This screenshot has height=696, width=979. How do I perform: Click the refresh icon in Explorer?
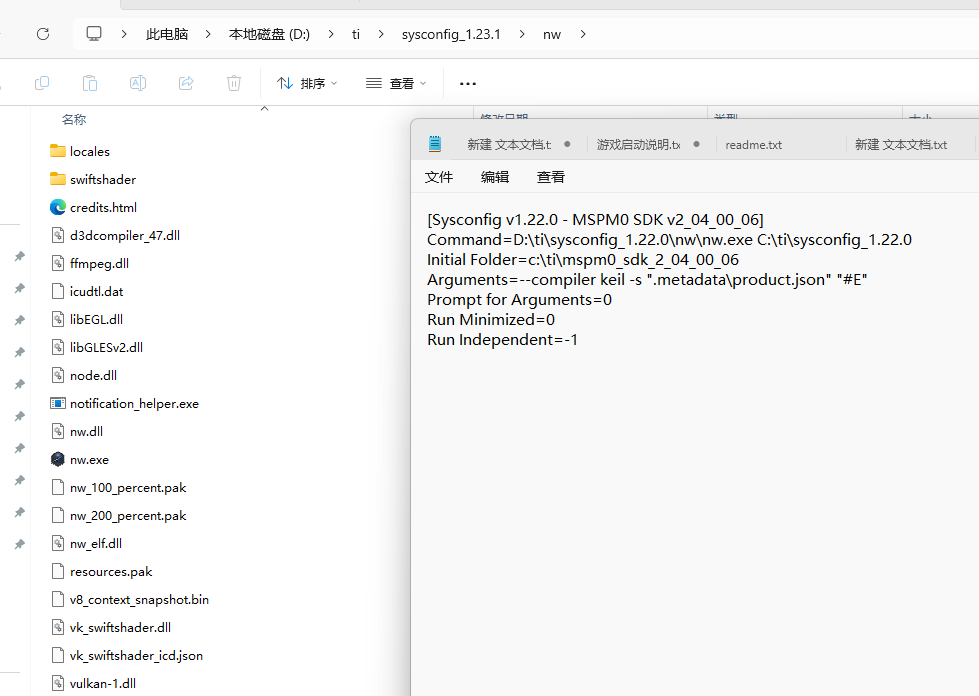(x=43, y=34)
